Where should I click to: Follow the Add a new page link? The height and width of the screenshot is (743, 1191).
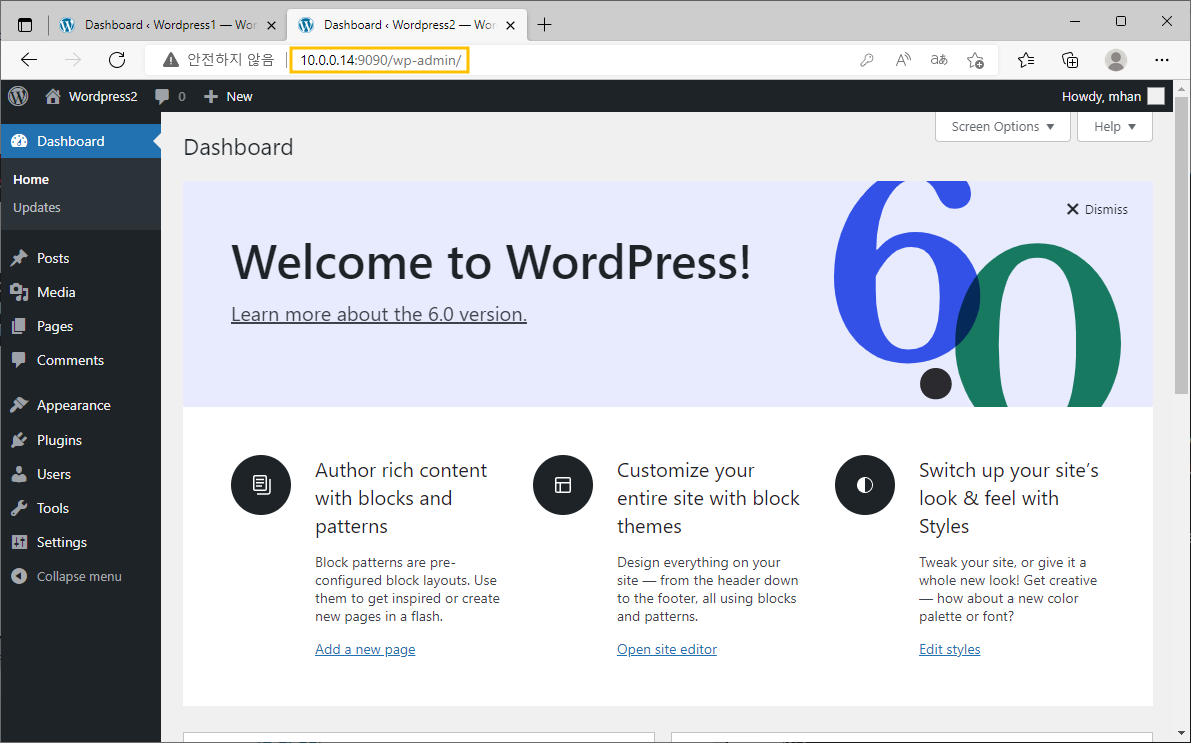(x=365, y=650)
